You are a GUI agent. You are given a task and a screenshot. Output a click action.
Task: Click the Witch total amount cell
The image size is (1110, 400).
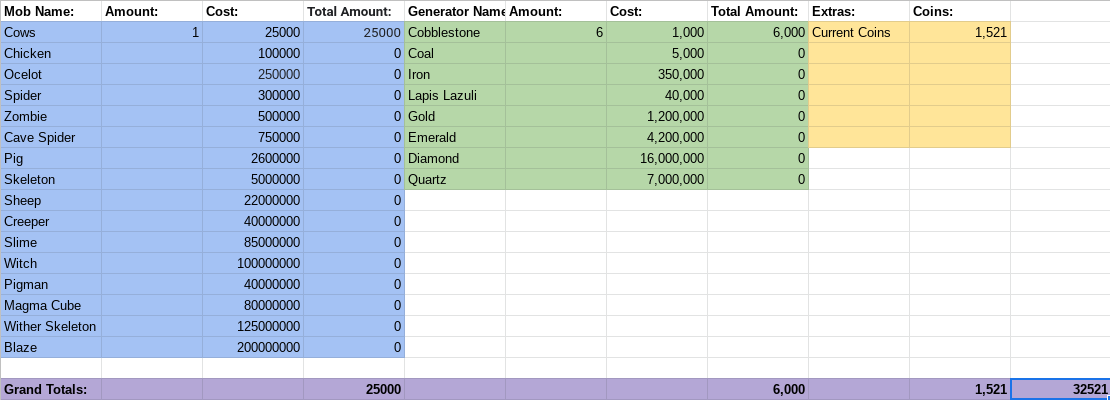point(354,263)
